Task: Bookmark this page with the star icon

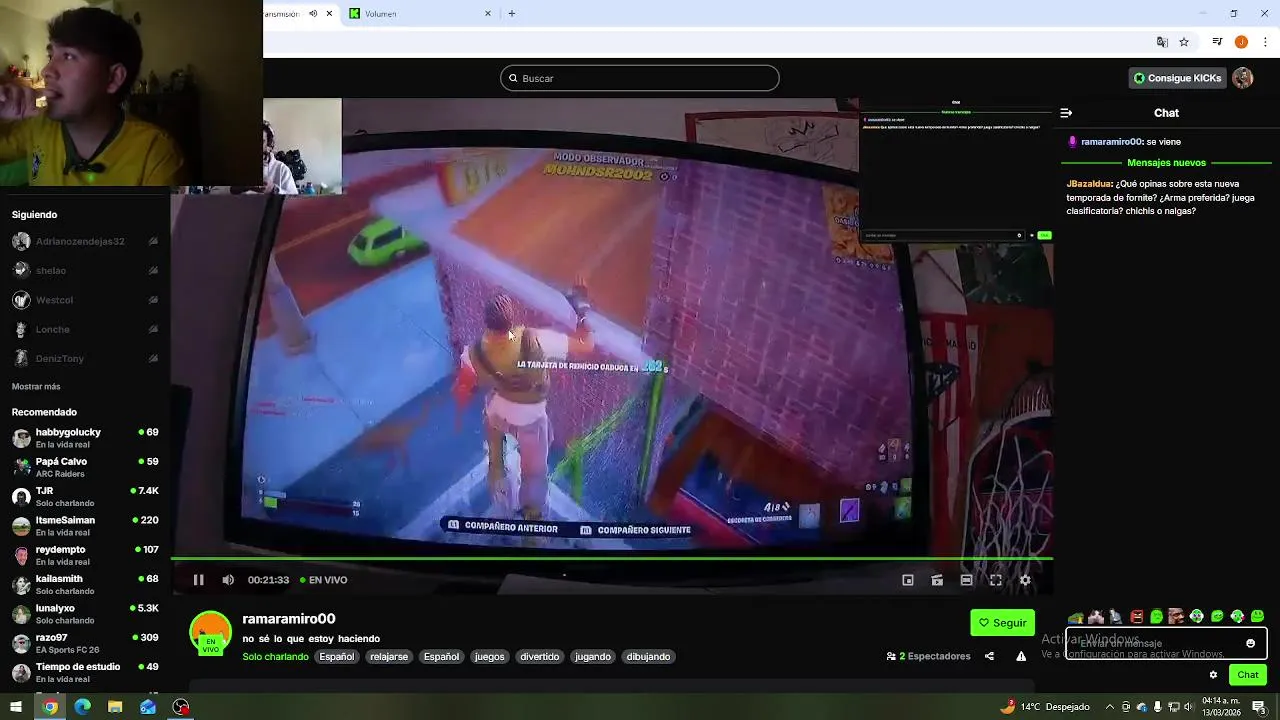Action: [1184, 42]
